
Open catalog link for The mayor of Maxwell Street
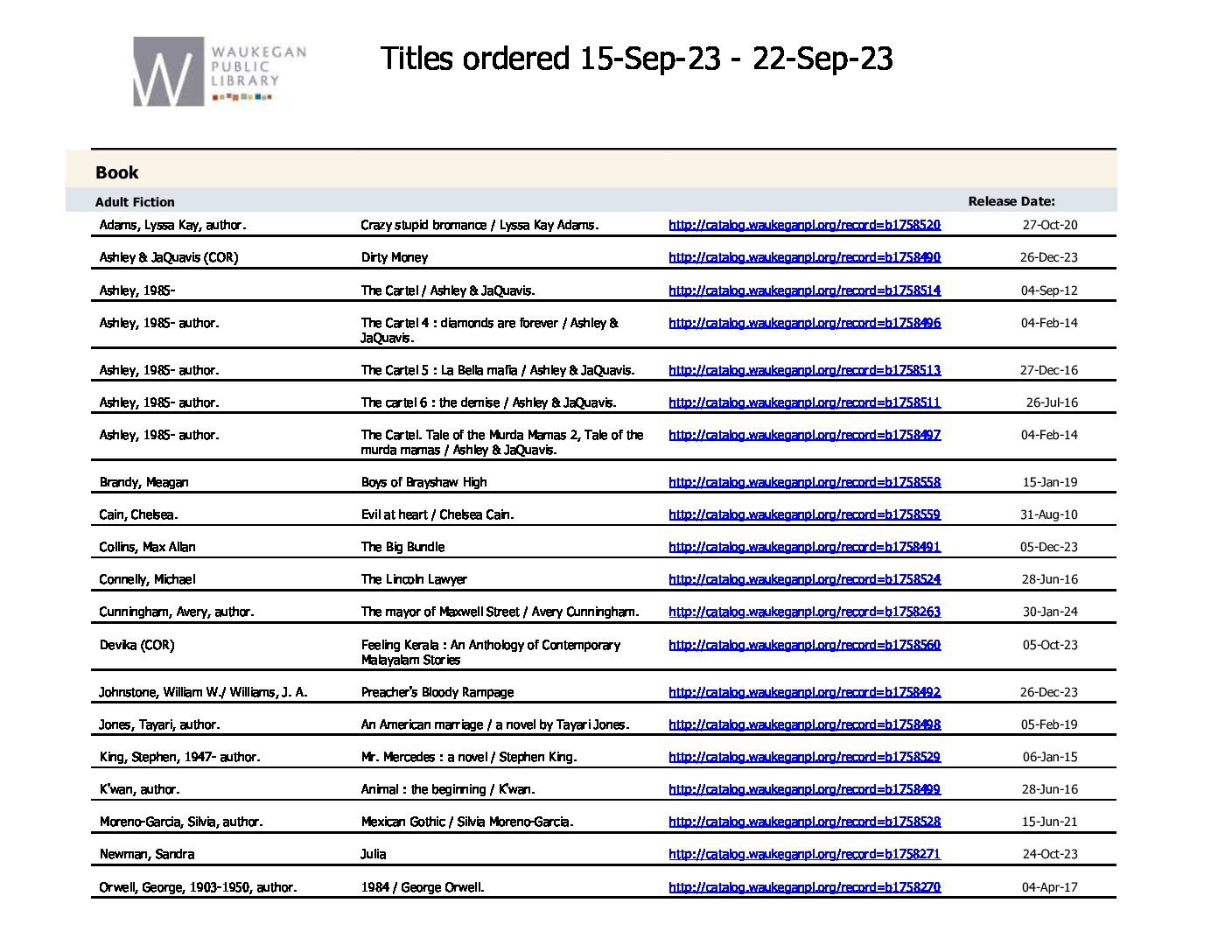[x=804, y=612]
